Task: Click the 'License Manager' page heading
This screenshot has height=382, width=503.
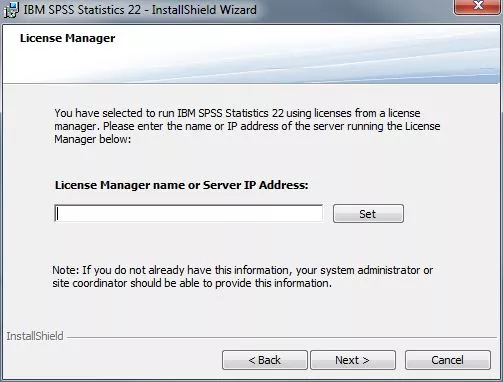Action: tap(68, 38)
